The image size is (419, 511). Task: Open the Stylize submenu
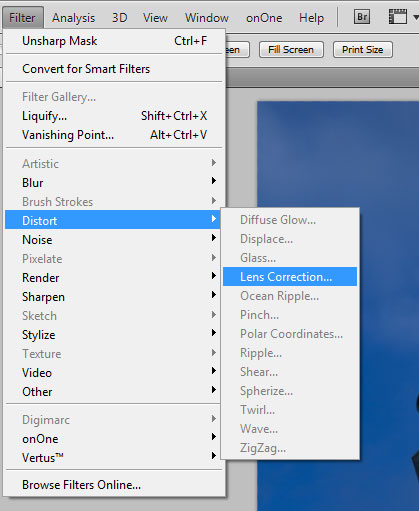[x=113, y=335]
